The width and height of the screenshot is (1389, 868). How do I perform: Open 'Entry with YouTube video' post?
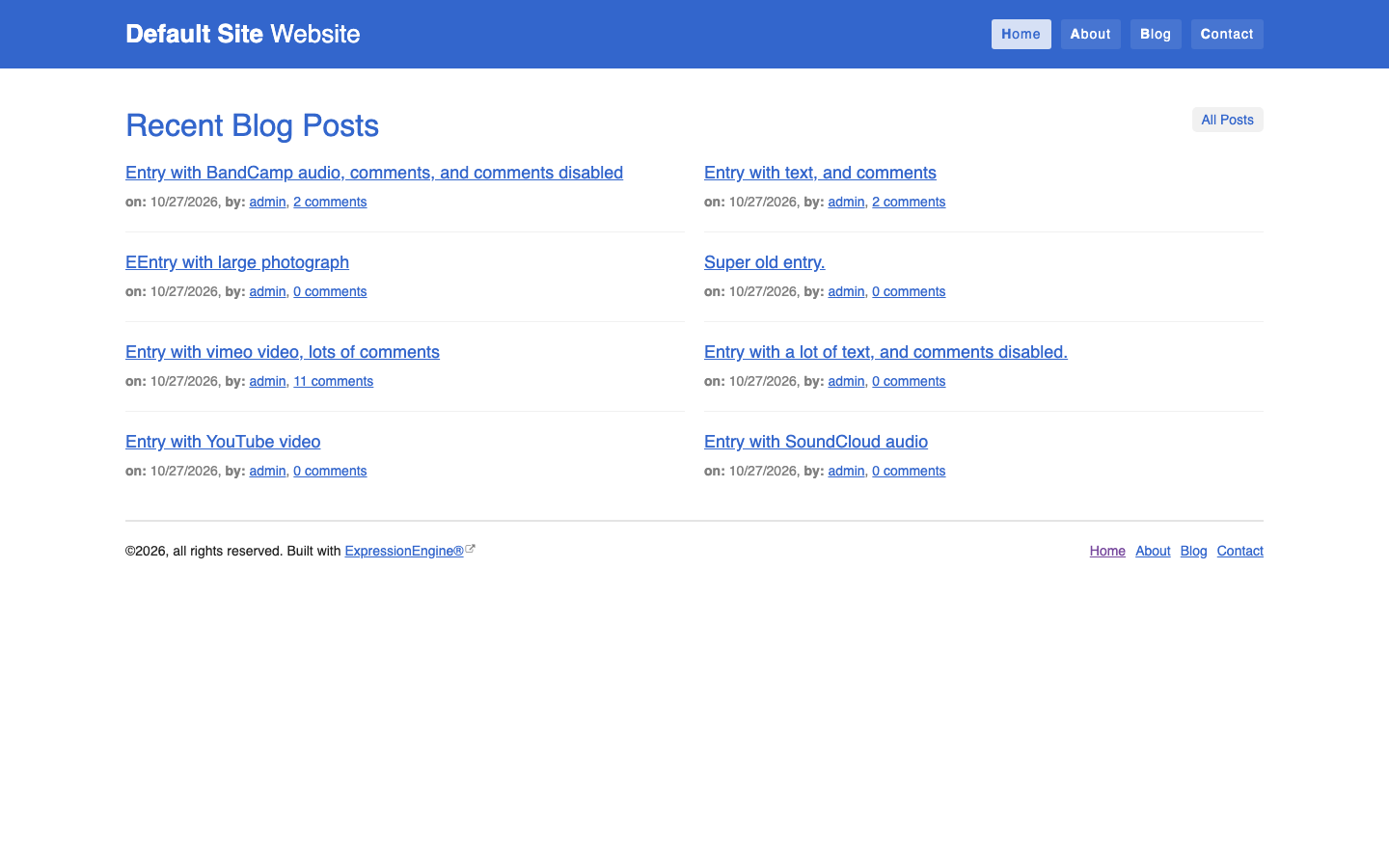click(x=223, y=442)
